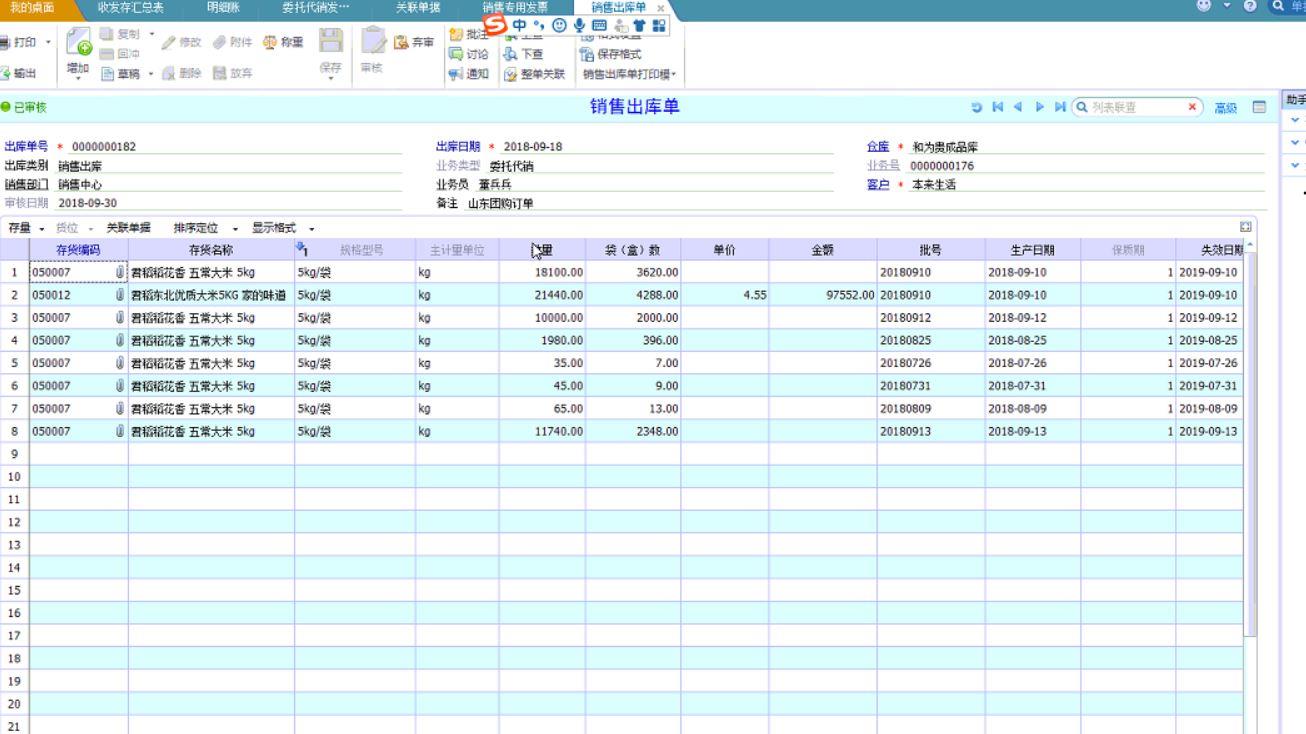Go to previous record arrow
The width and height of the screenshot is (1306, 734).
click(x=1019, y=107)
